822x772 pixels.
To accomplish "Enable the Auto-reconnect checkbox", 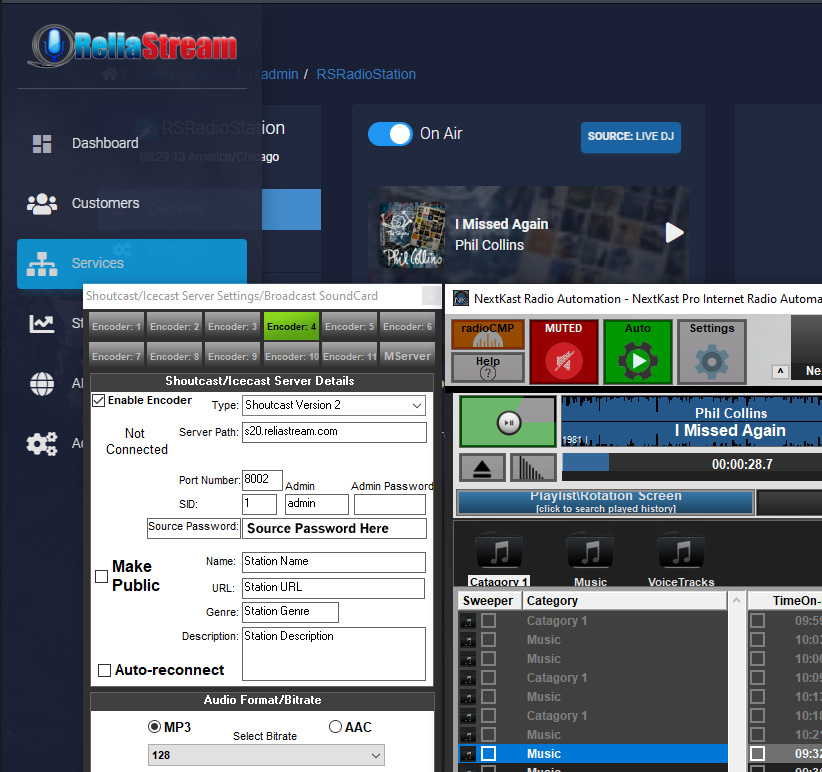I will (x=104, y=670).
